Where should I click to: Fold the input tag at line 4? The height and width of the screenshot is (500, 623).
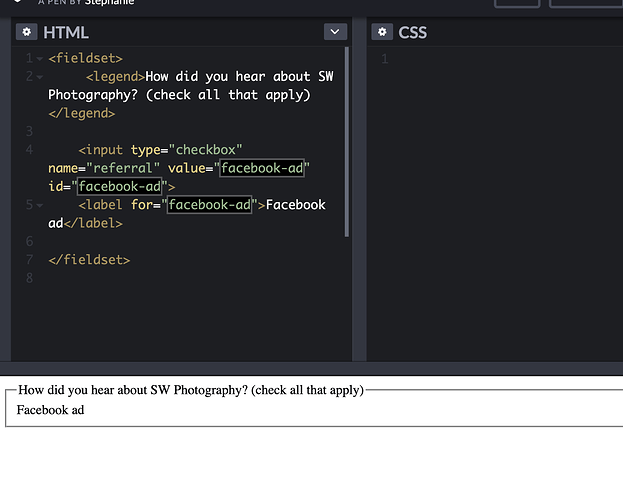pos(39,150)
